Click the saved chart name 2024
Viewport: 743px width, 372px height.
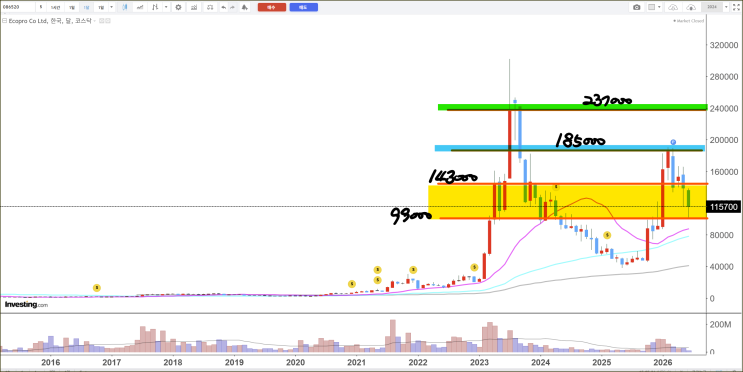[712, 7]
